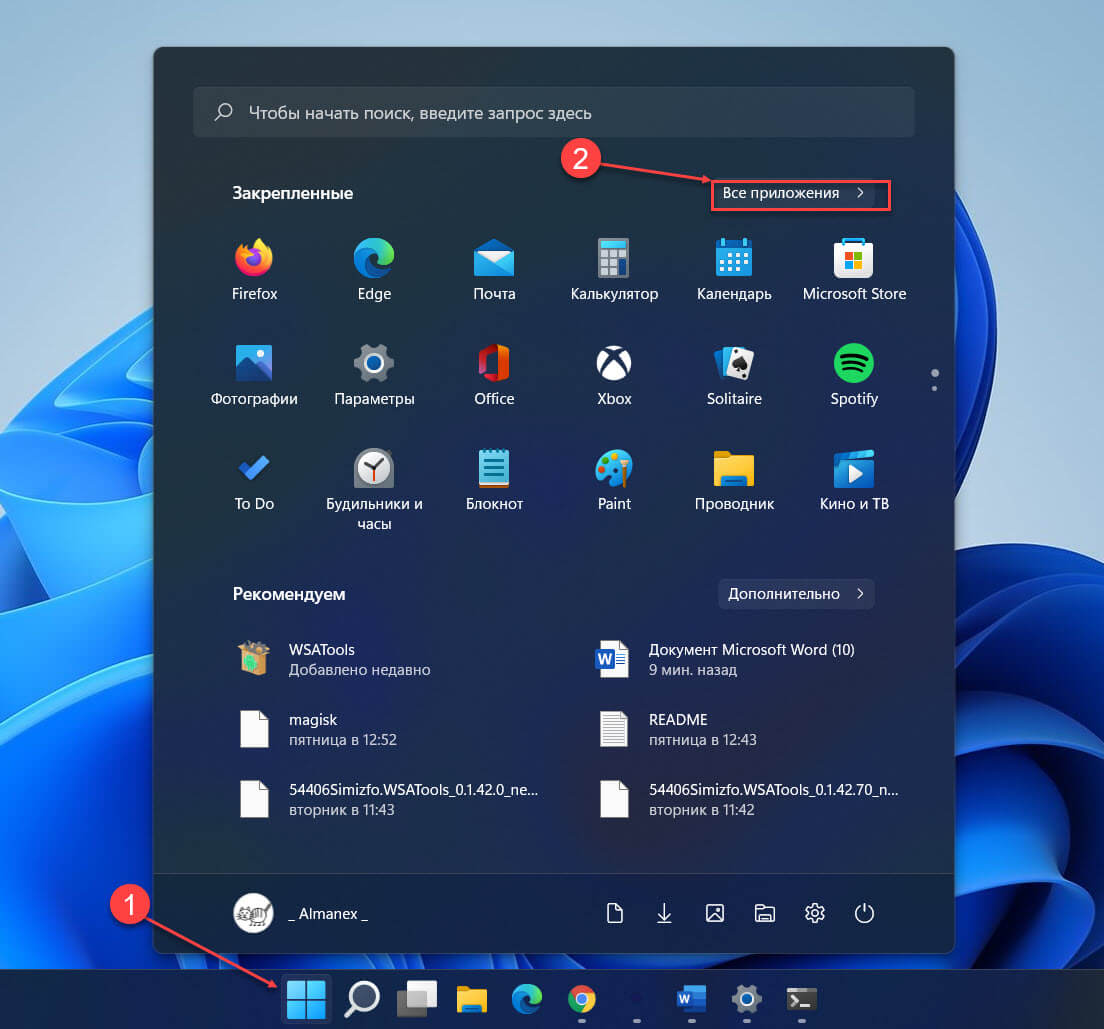This screenshot has height=1029, width=1104.
Task: Open File Explorer icon in Start footer
Action: [765, 913]
